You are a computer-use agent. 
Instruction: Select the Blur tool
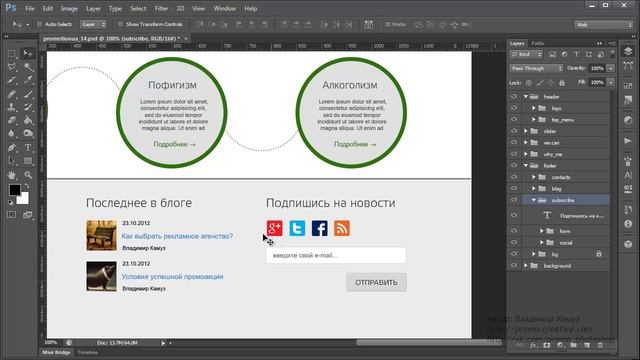click(x=12, y=133)
